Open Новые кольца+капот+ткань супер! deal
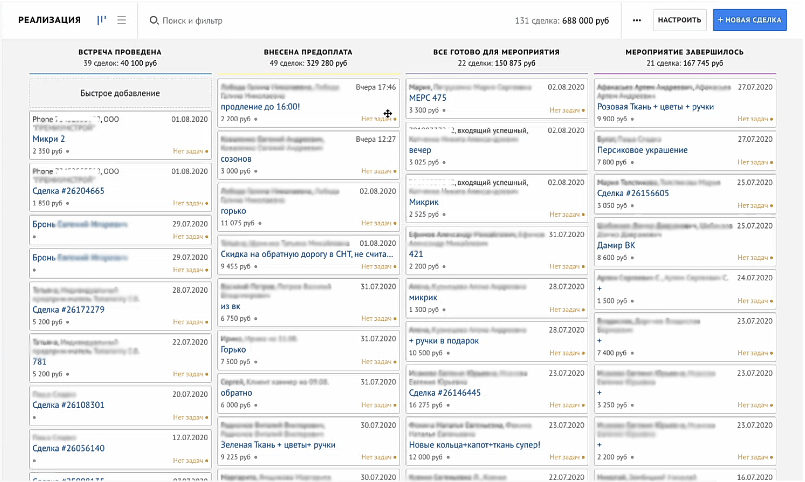 point(474,445)
